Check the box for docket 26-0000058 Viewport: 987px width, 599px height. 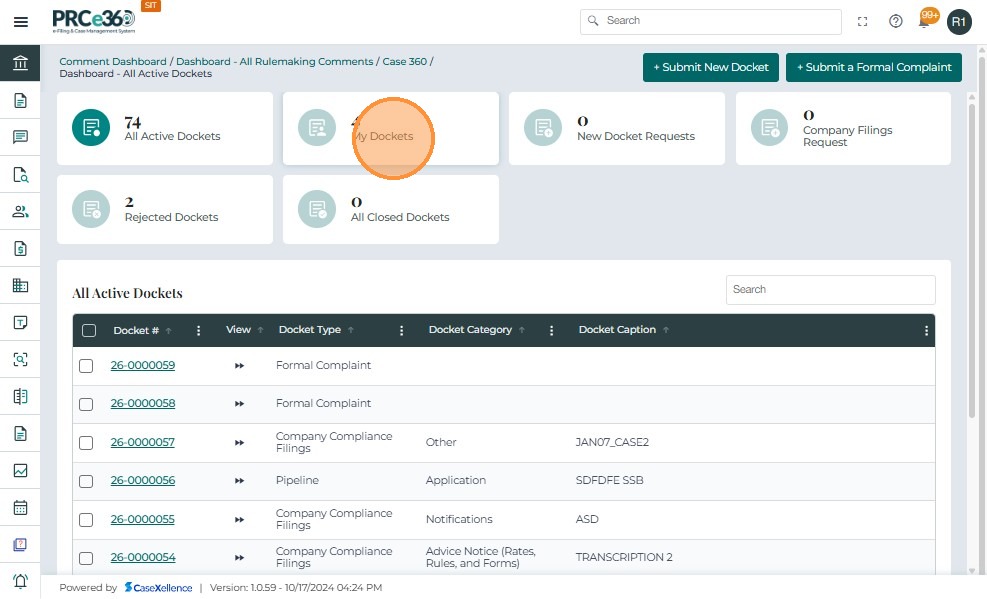tap(86, 404)
